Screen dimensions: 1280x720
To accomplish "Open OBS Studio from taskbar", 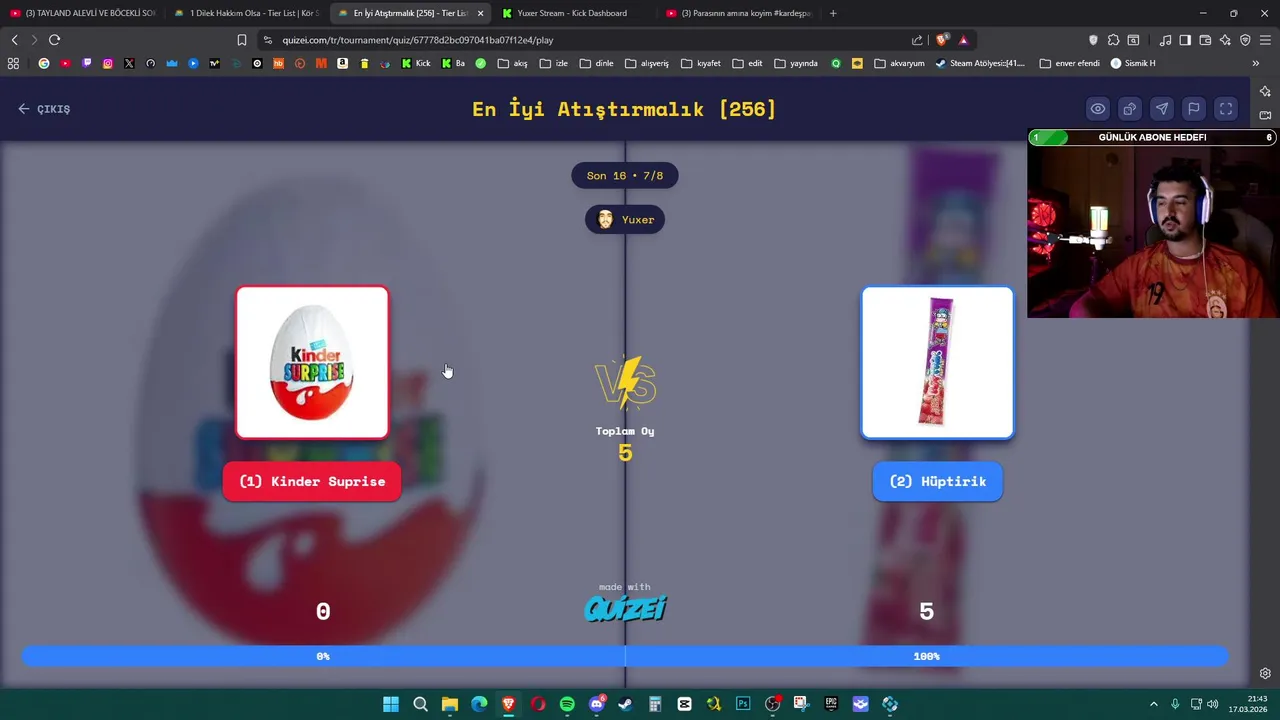I will [772, 704].
